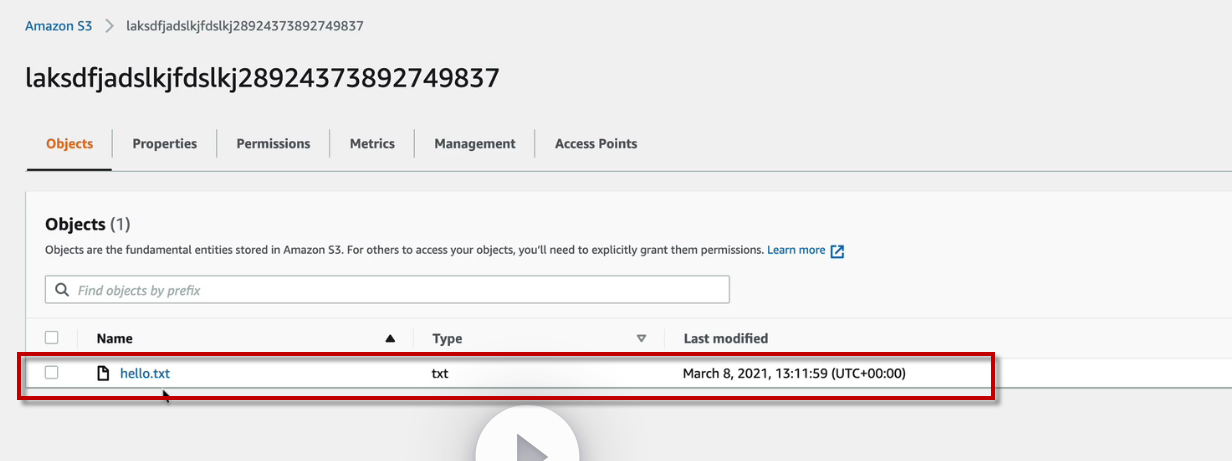Click the breadcrumb chevron separator
1232x461 pixels.
pyautogui.click(x=109, y=26)
